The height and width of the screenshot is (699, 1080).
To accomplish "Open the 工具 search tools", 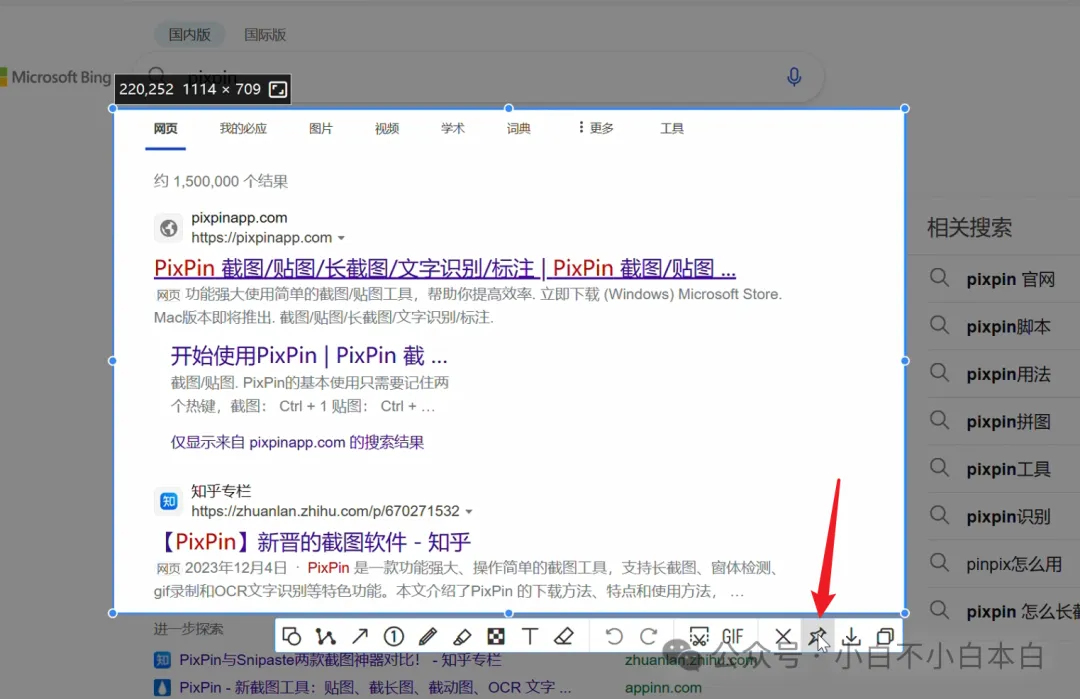I will click(x=672, y=128).
